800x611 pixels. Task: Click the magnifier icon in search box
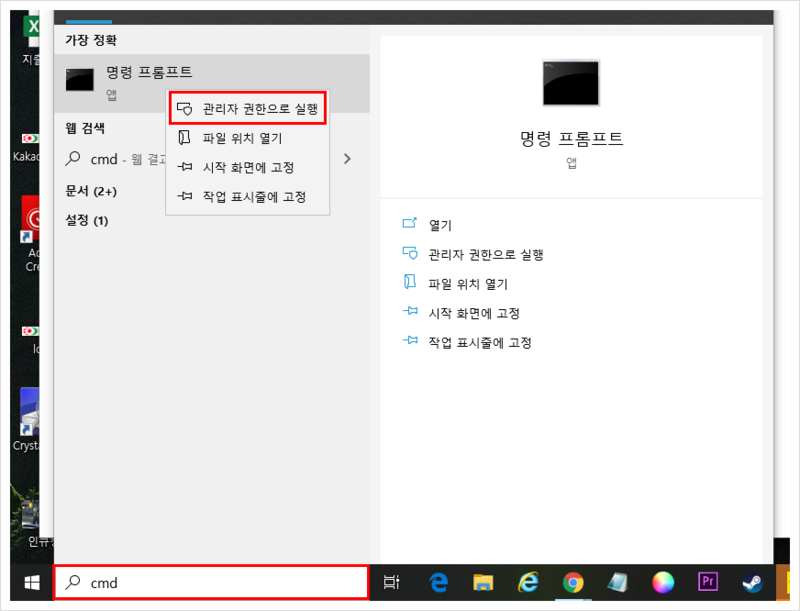73,581
